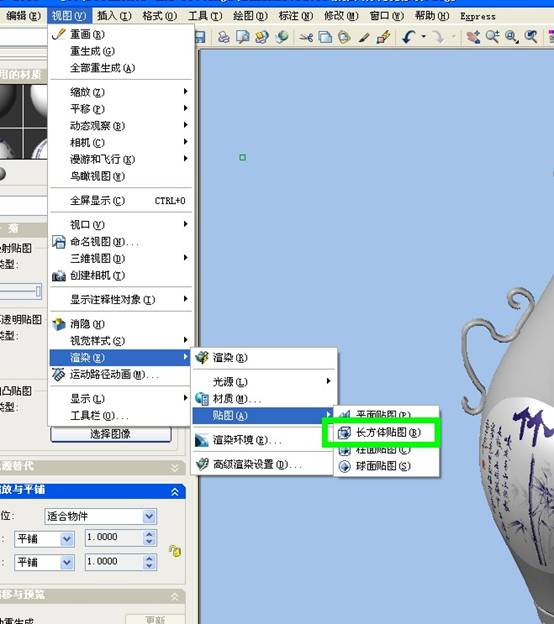Click the Plot printer icon
Screen dimensions: 554x624
pyautogui.click(x=224, y=37)
